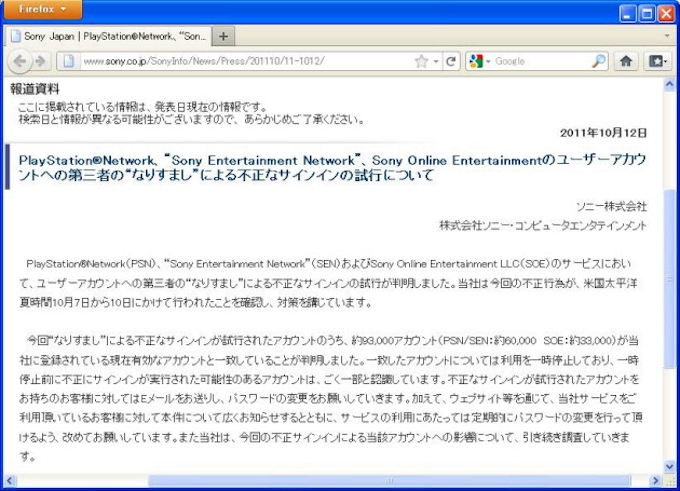
Task: Reload the page with the refresh icon
Action: tap(451, 61)
